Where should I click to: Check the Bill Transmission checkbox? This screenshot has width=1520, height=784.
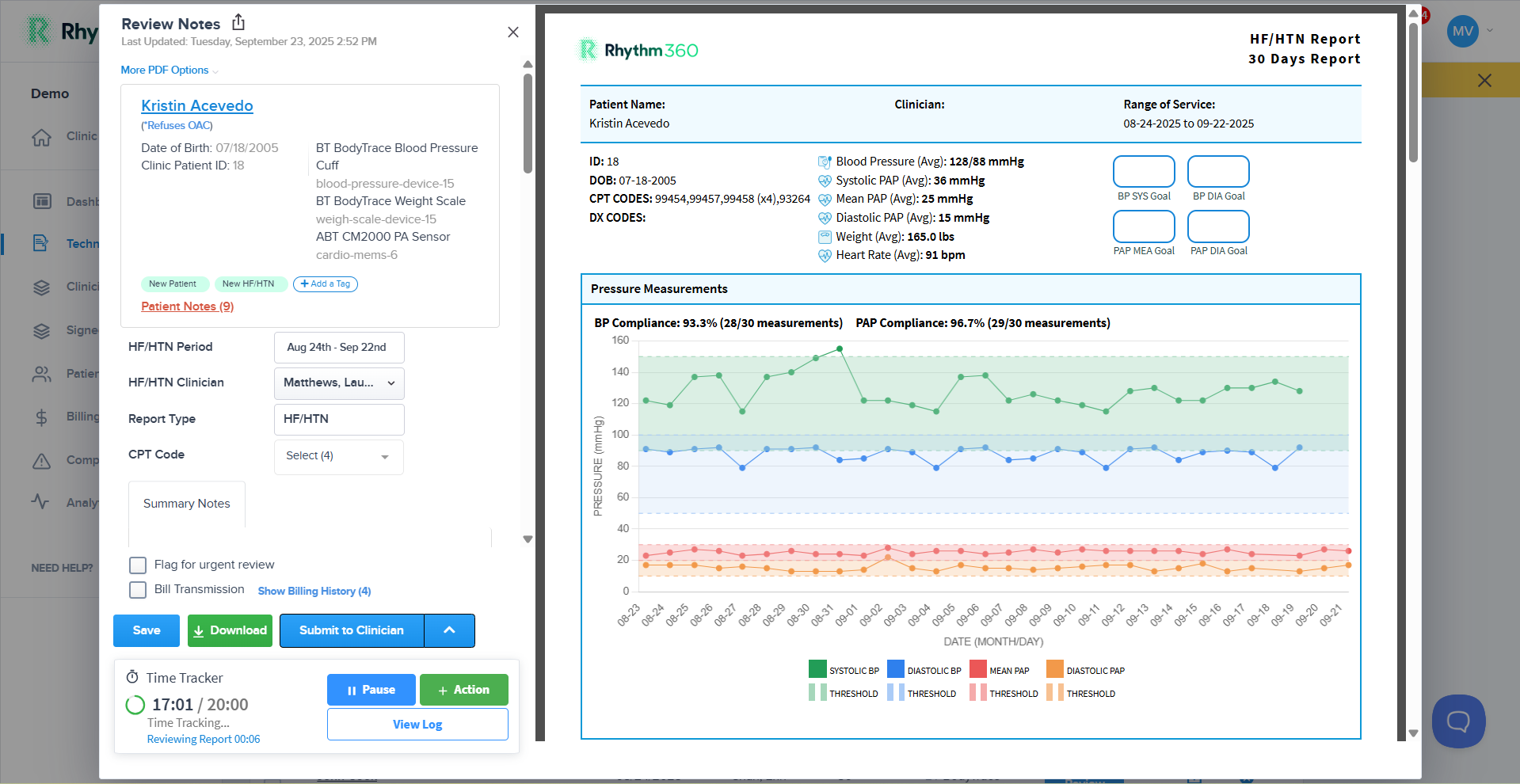pyautogui.click(x=138, y=590)
